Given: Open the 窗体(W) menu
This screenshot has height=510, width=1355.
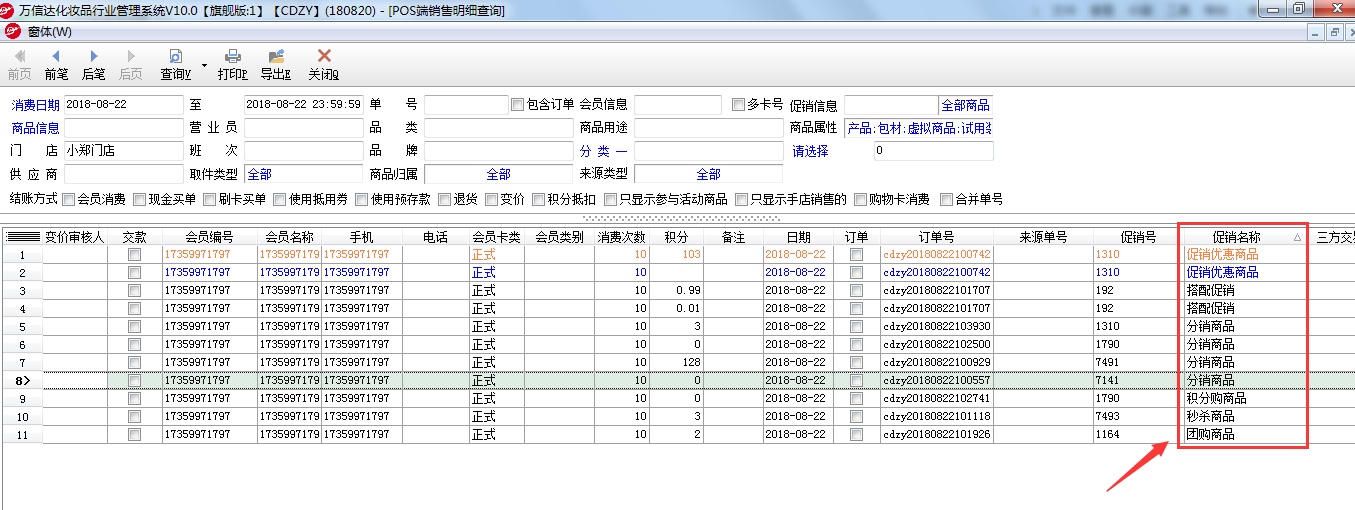Looking at the screenshot, I should click(x=50, y=32).
